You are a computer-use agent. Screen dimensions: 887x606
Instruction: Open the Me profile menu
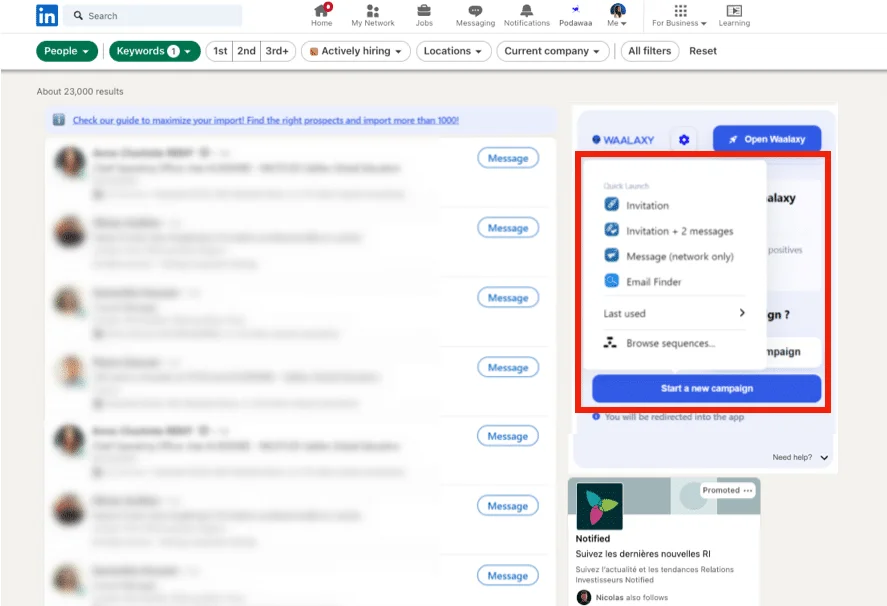(x=617, y=15)
